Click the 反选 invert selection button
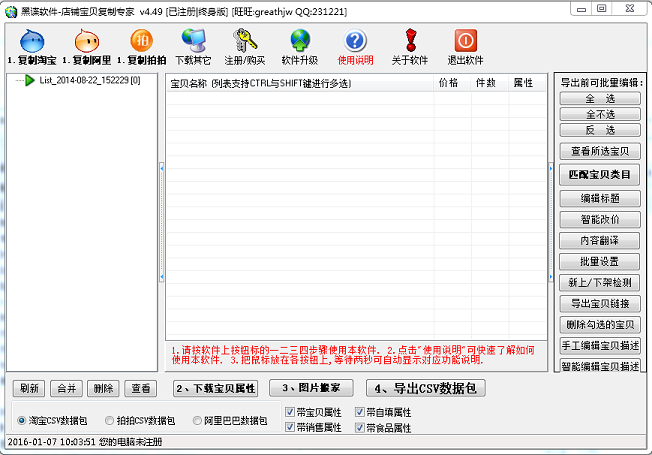The image size is (652, 455). (600, 130)
